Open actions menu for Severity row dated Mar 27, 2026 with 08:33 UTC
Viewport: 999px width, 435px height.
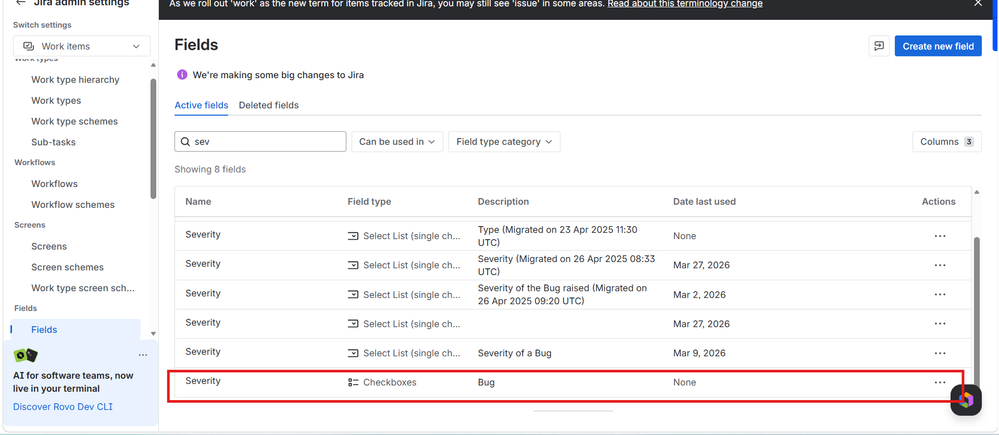(940, 265)
